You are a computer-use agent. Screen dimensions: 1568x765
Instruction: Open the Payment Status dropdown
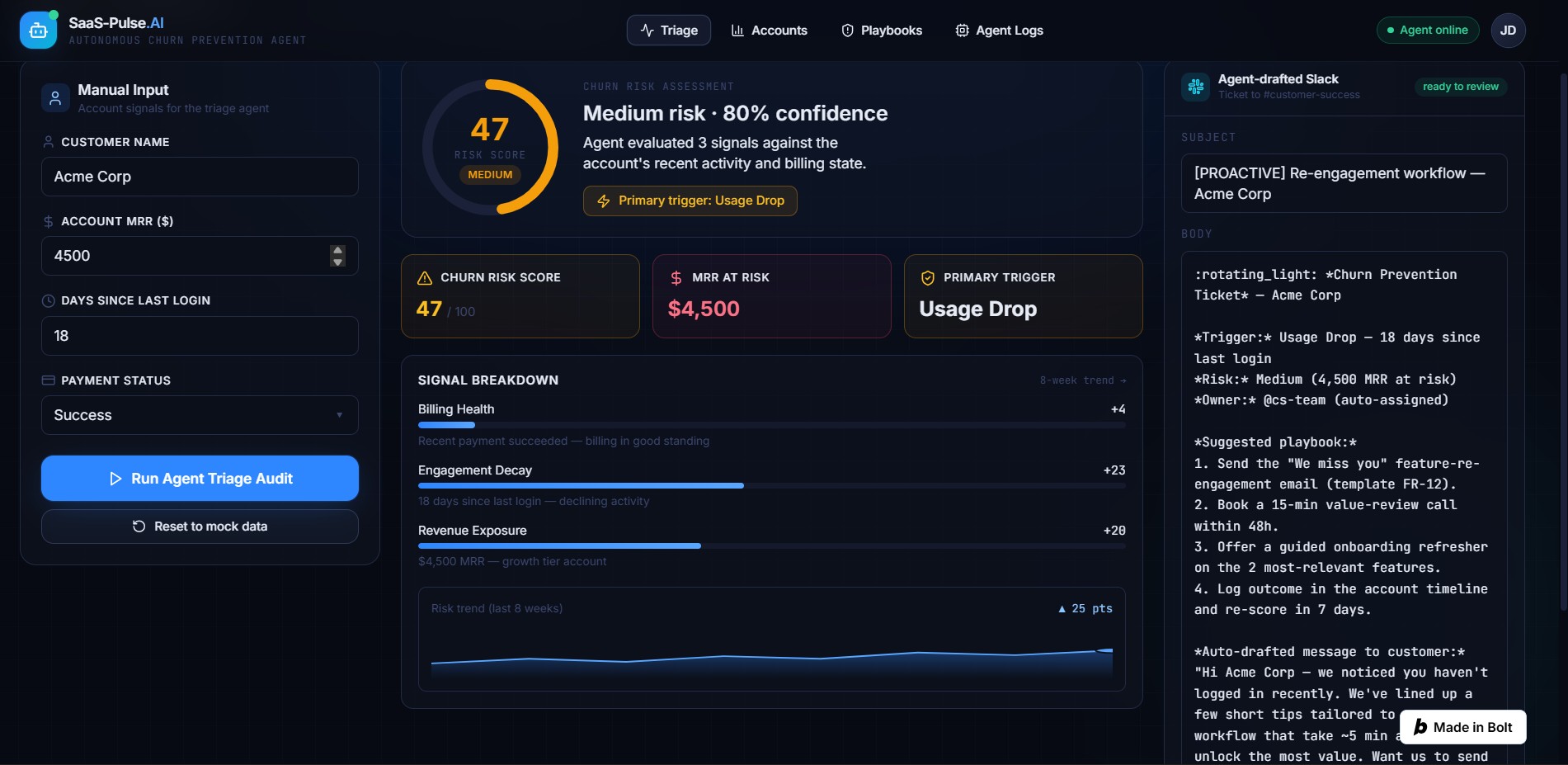point(200,415)
